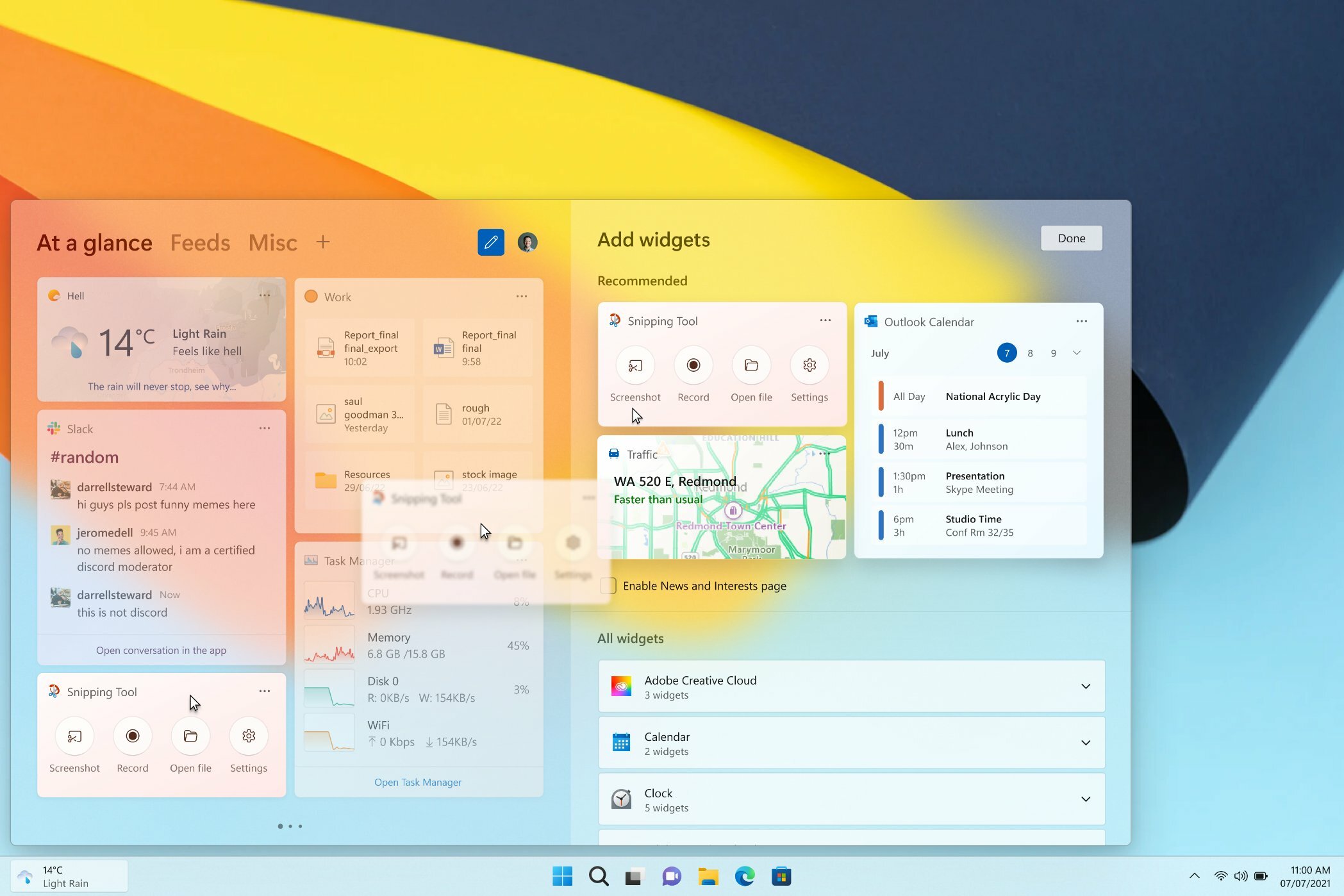Expand the Clock widgets group
This screenshot has width=1344, height=896.
[1086, 799]
